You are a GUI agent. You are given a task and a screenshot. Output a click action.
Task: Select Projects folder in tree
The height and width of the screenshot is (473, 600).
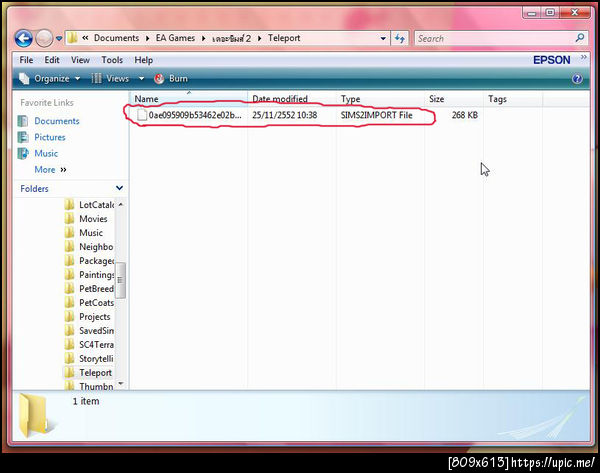(x=95, y=317)
